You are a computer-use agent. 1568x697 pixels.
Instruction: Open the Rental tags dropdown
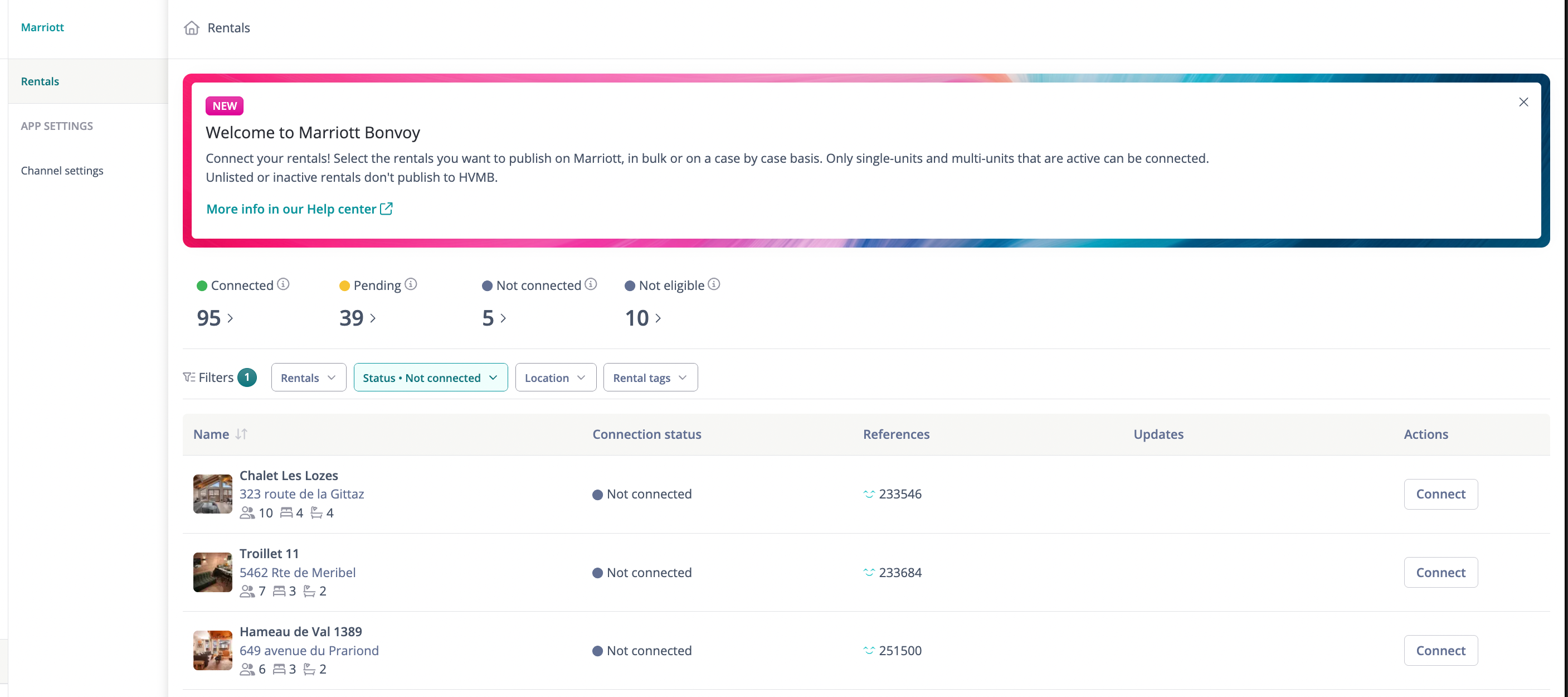coord(650,377)
